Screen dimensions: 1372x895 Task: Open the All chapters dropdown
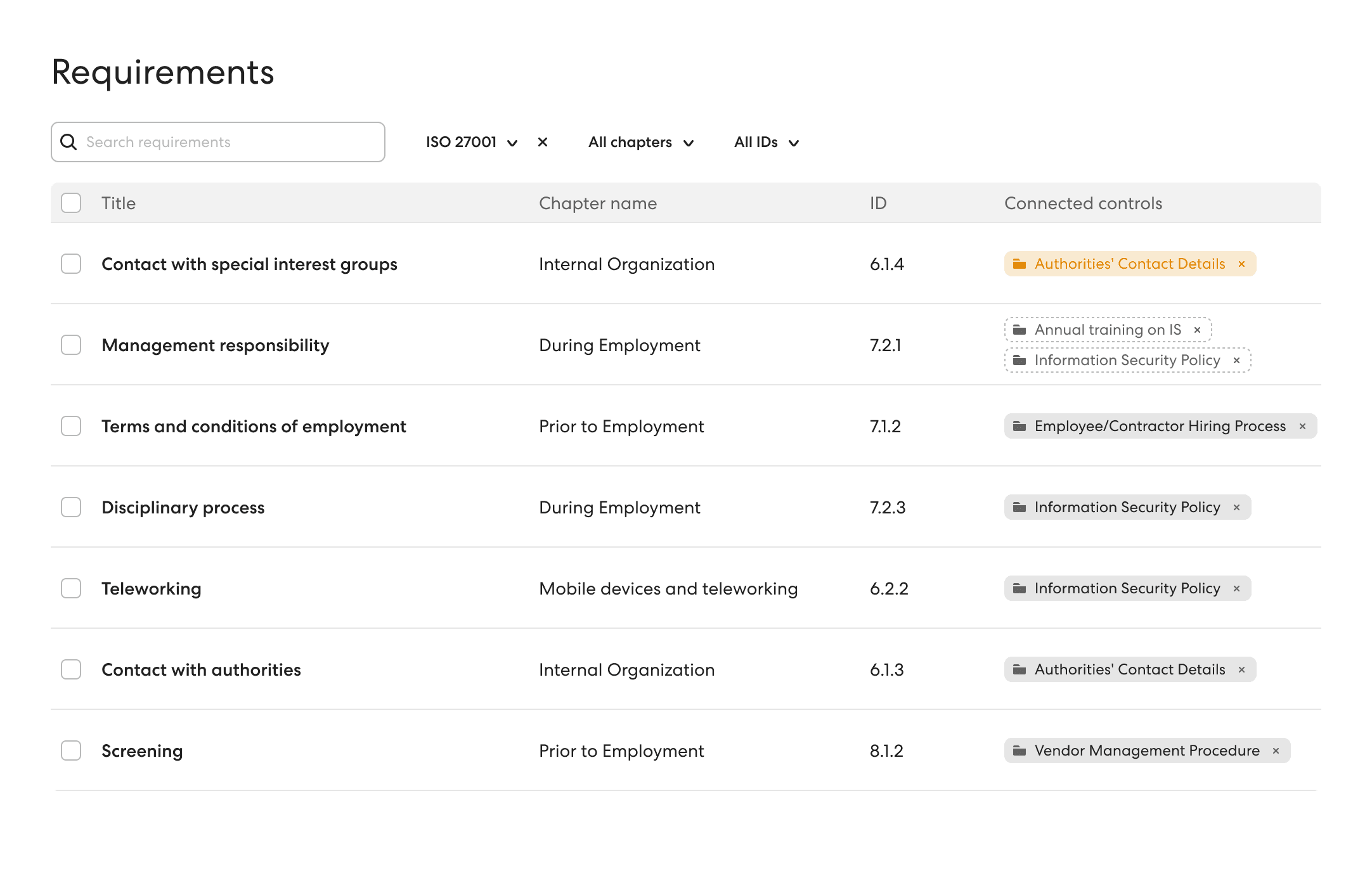coord(641,142)
